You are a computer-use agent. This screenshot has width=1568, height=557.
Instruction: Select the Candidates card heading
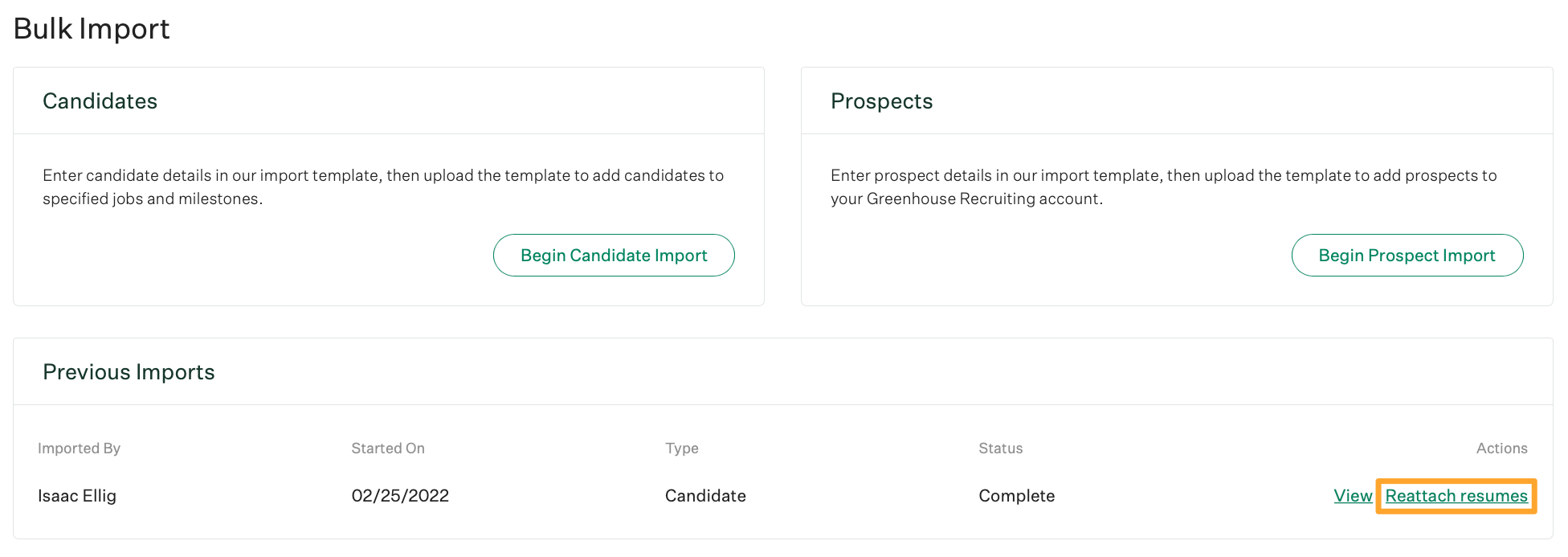[x=100, y=101]
